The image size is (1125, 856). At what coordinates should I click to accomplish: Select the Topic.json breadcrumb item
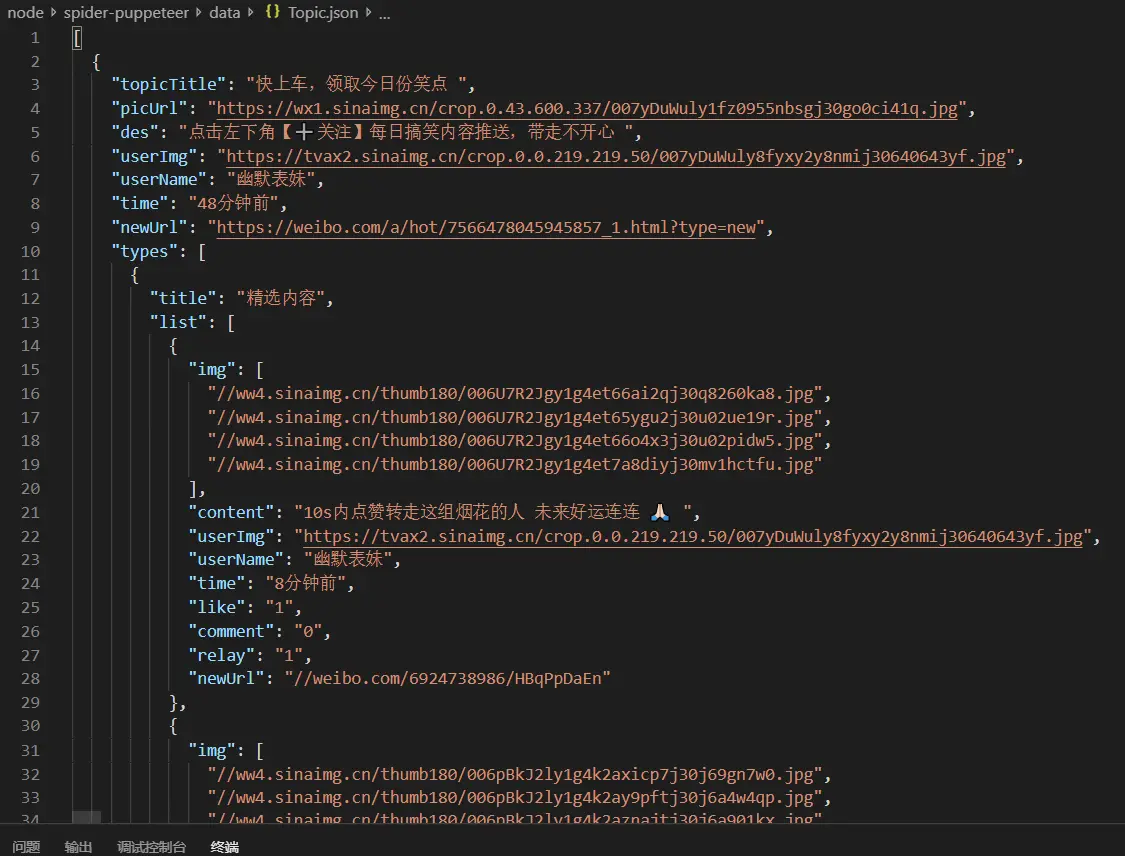coord(323,12)
